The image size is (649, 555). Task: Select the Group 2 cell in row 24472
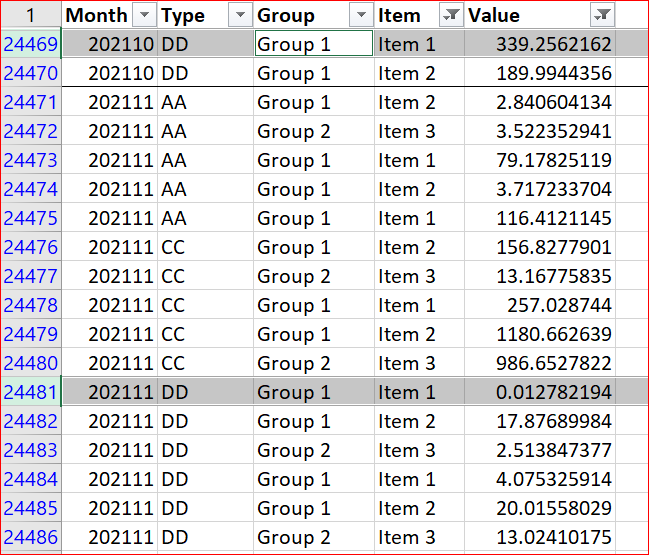314,131
